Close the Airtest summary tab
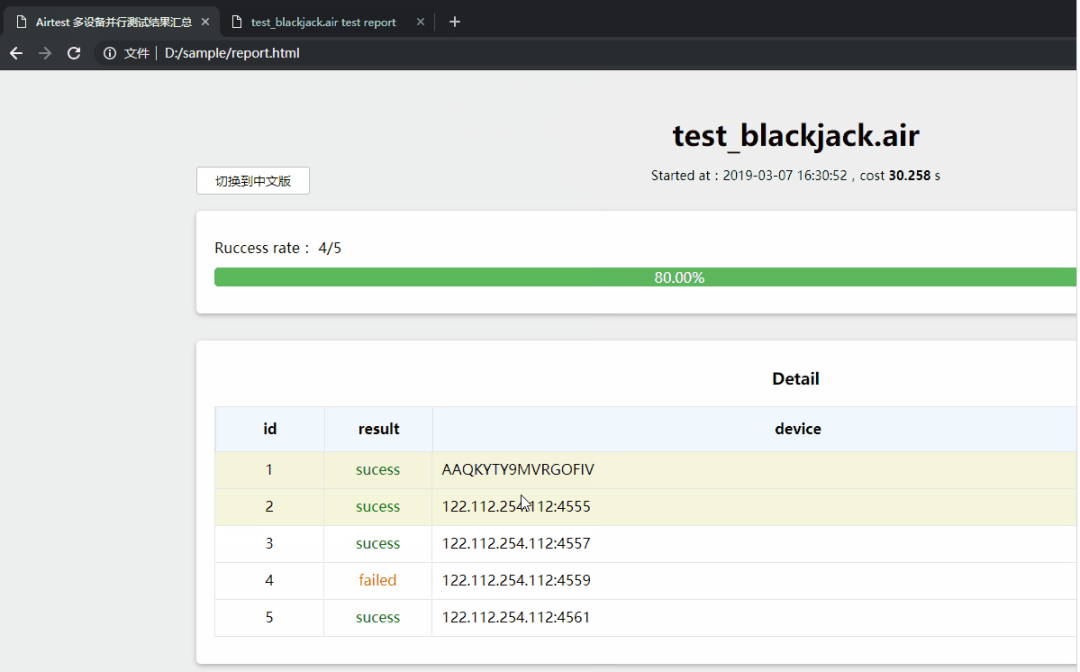1080x672 pixels. 204,22
